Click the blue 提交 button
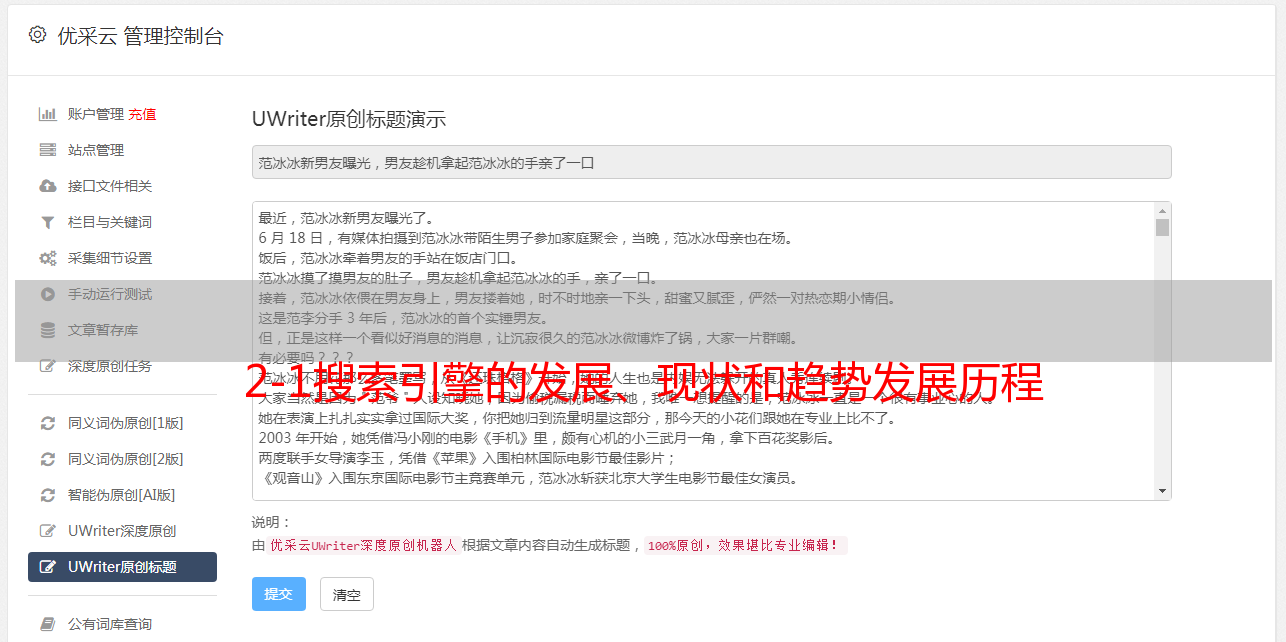Screen dimensions: 1286x642 tap(279, 594)
